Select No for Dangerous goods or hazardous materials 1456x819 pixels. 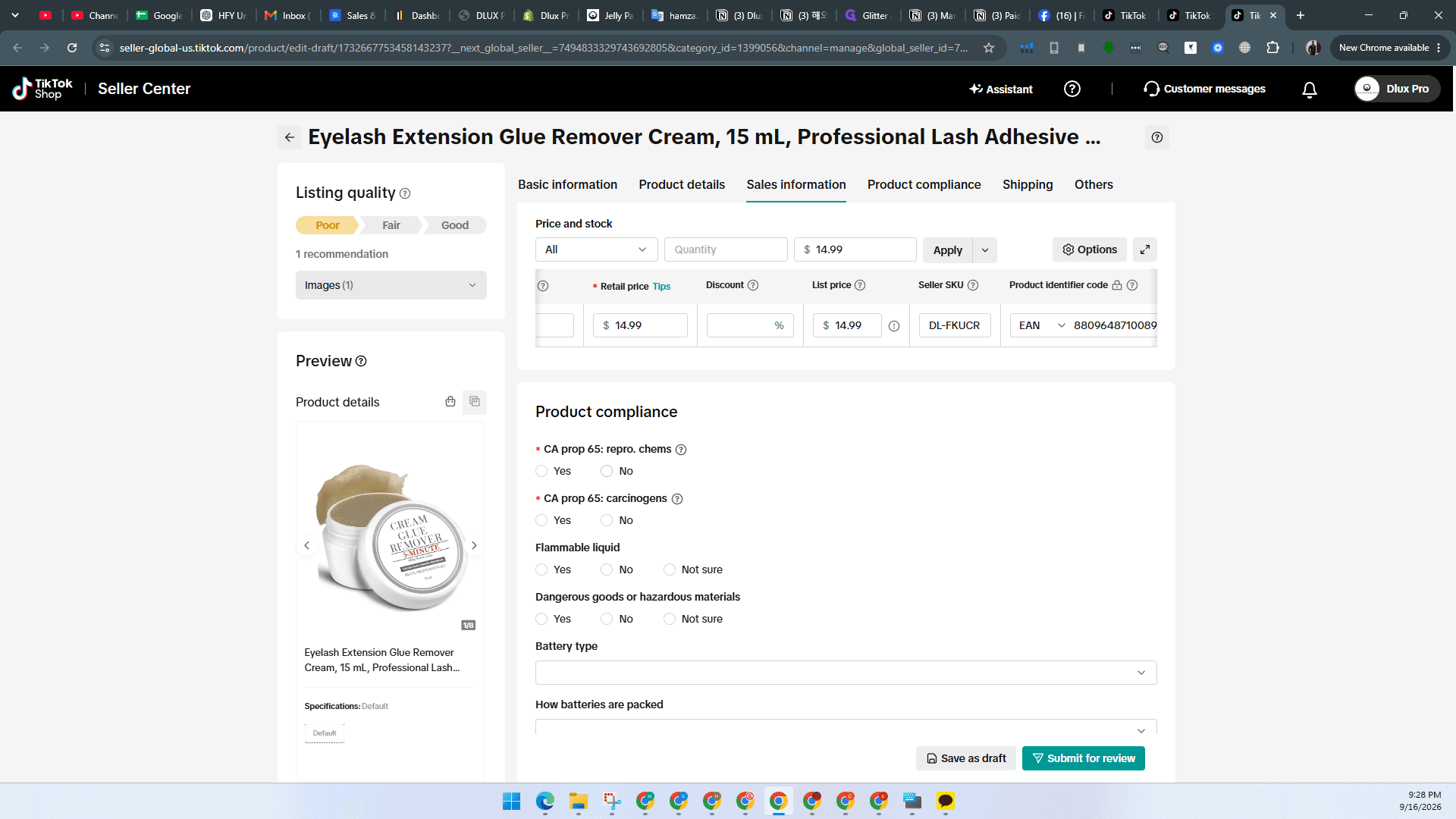pyautogui.click(x=607, y=619)
